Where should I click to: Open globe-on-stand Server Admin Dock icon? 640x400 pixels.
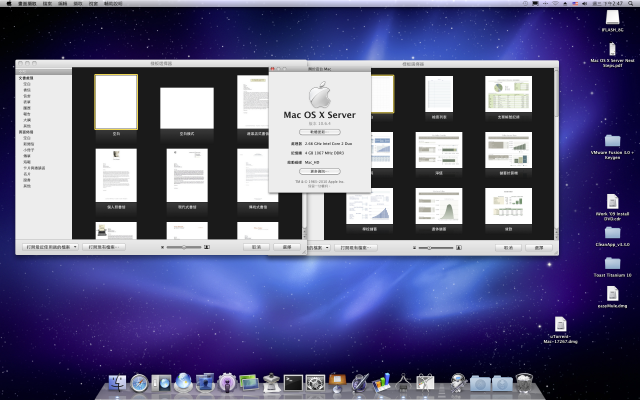183,383
